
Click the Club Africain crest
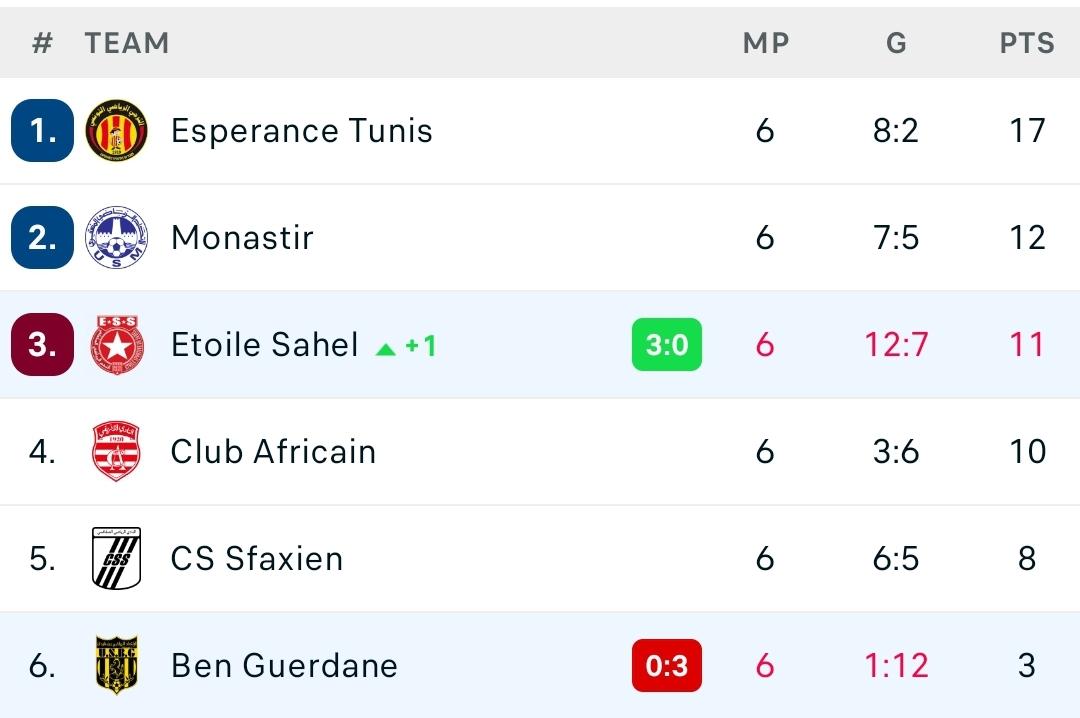point(116,451)
